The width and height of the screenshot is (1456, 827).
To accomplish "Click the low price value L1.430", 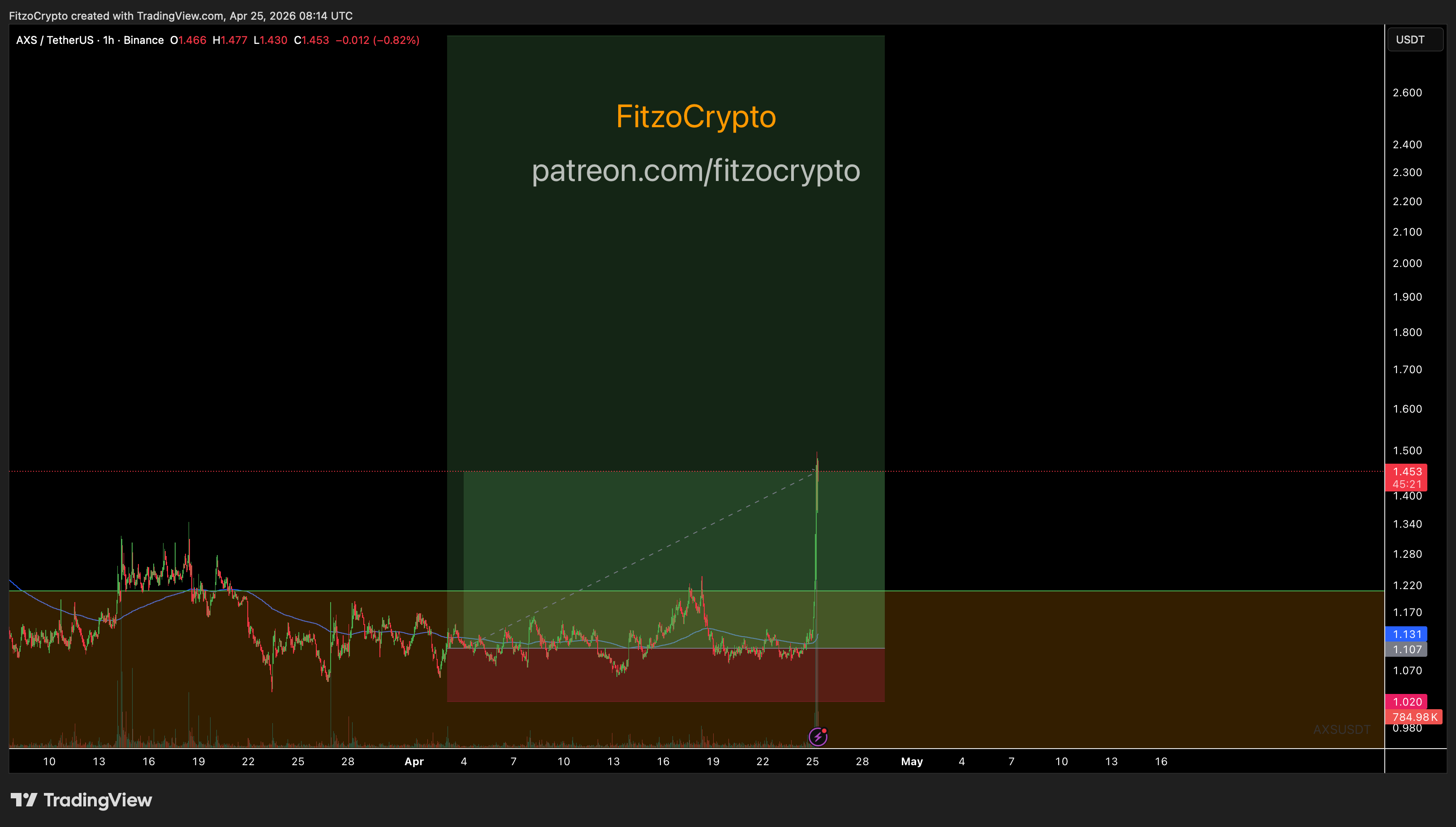I will coord(270,40).
